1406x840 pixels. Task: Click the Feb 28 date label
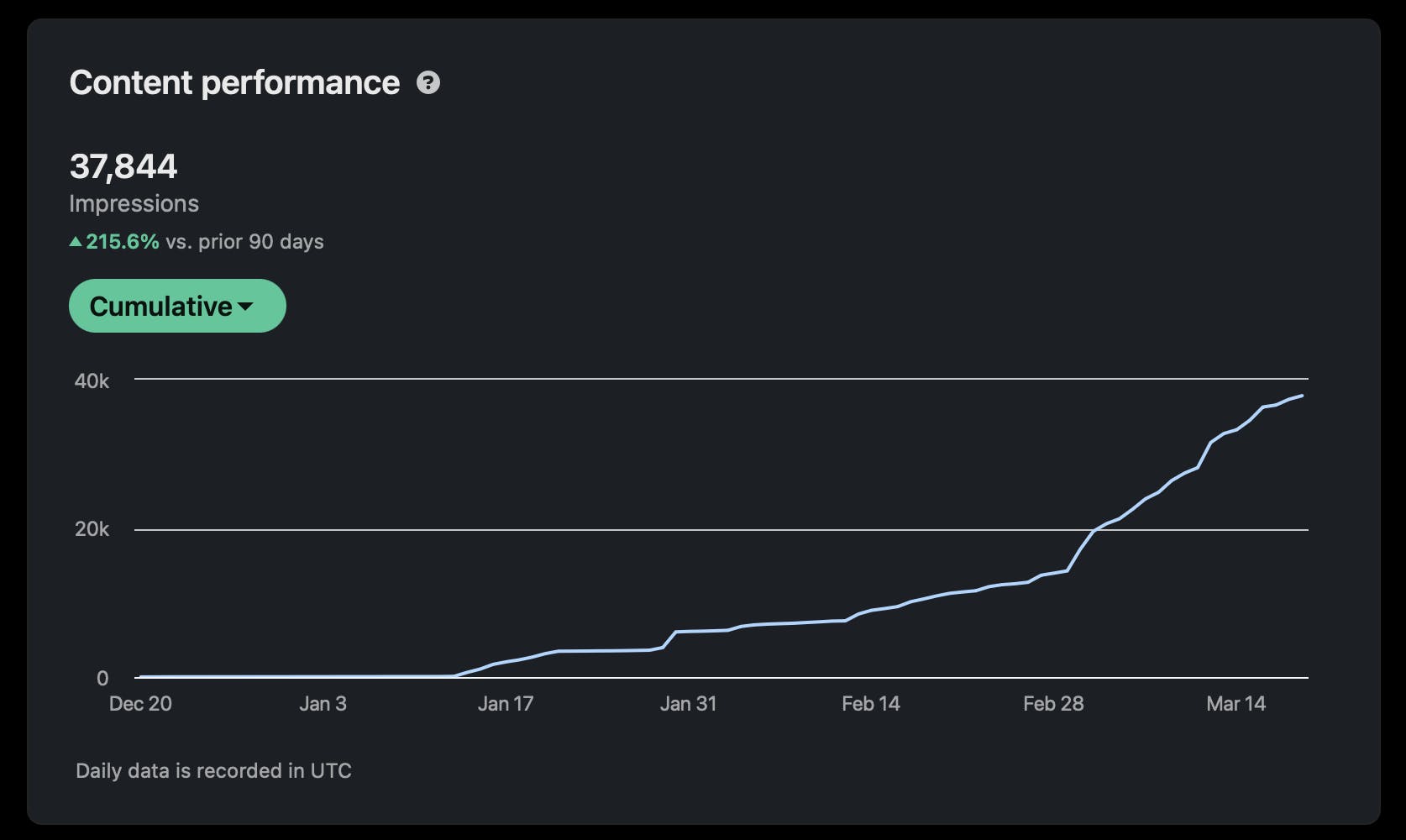(1053, 704)
